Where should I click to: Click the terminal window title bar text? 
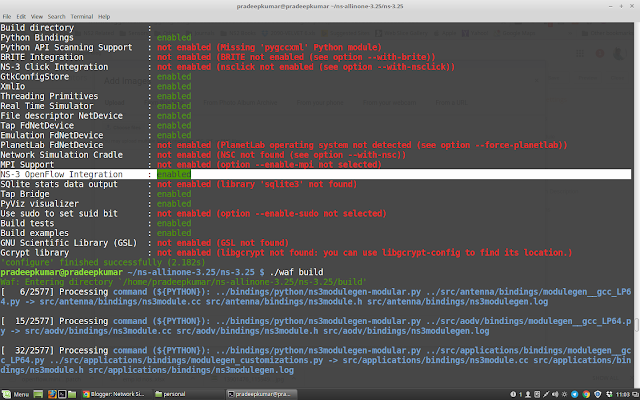320,6
